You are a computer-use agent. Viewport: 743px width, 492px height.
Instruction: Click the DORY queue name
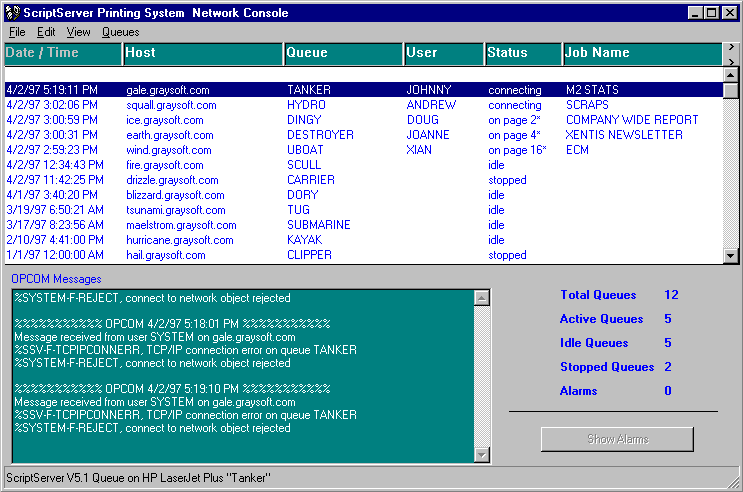[x=302, y=195]
